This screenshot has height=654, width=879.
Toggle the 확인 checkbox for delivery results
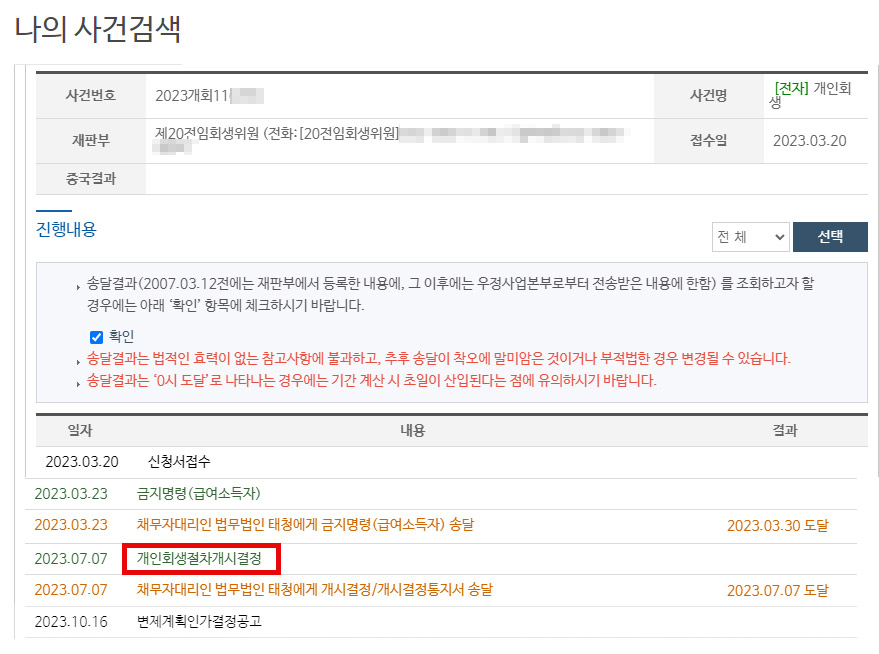click(97, 337)
